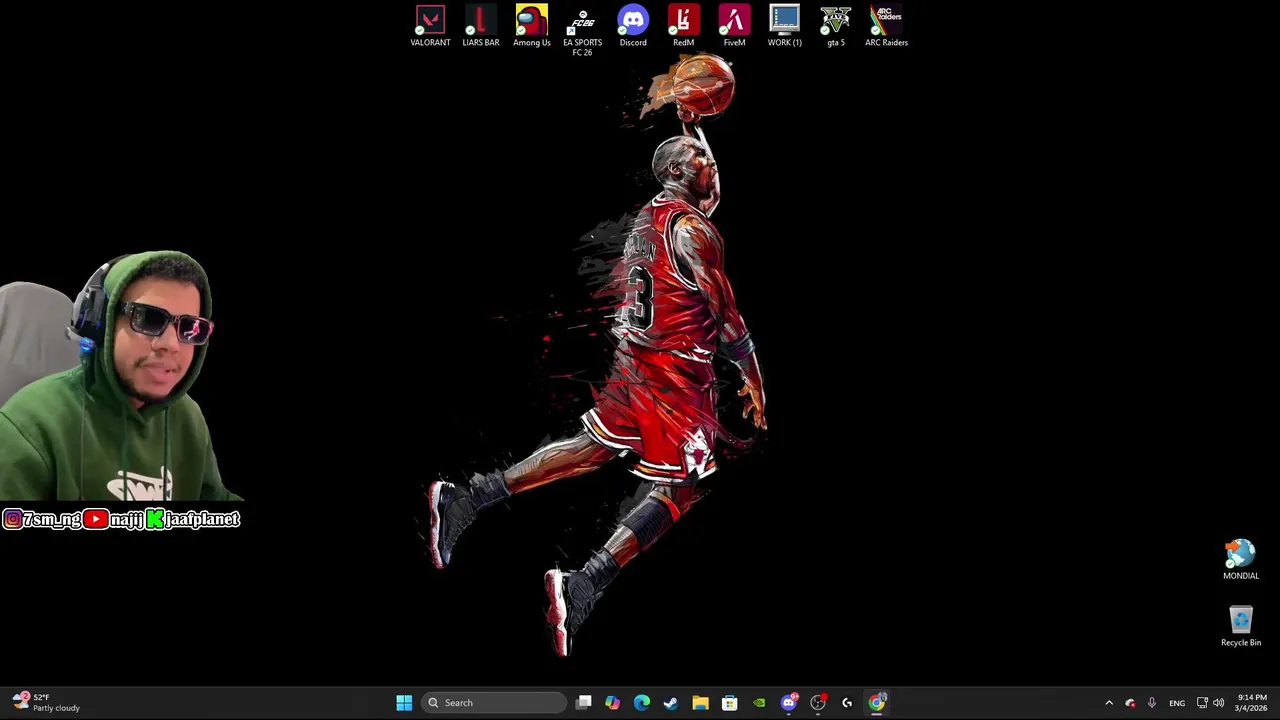This screenshot has height=720, width=1280.
Task: Open File Explorer from the taskbar
Action: pyautogui.click(x=700, y=703)
